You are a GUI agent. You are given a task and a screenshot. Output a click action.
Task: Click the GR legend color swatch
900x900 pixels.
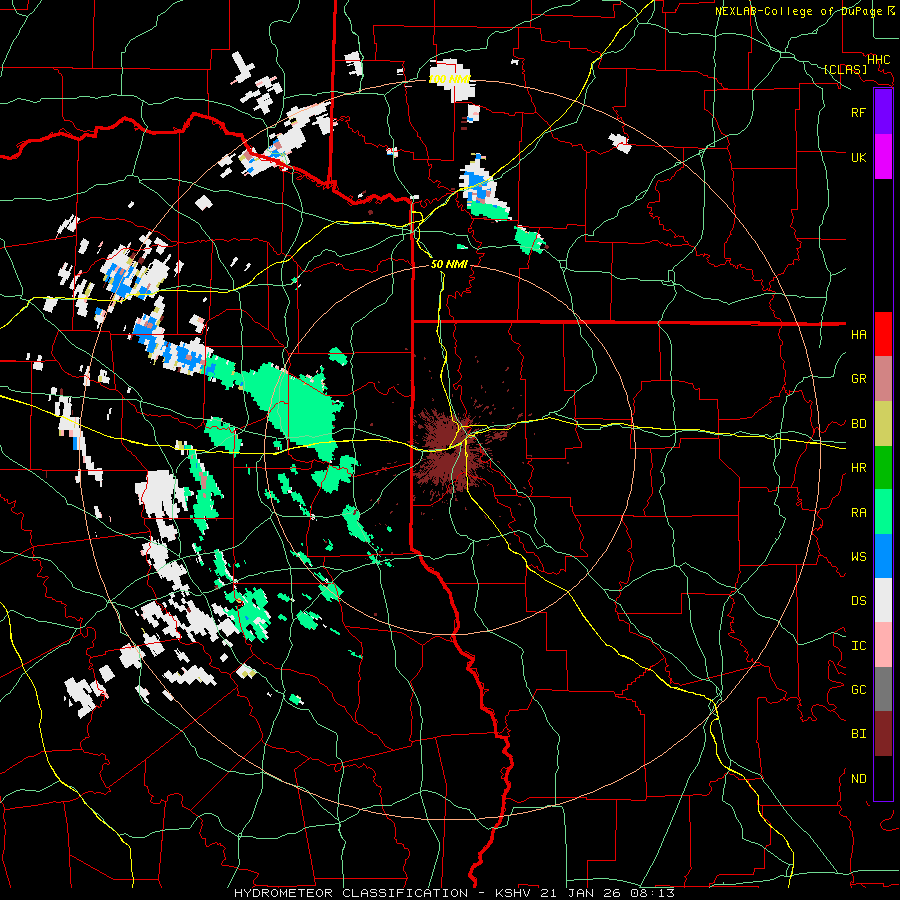[x=883, y=378]
